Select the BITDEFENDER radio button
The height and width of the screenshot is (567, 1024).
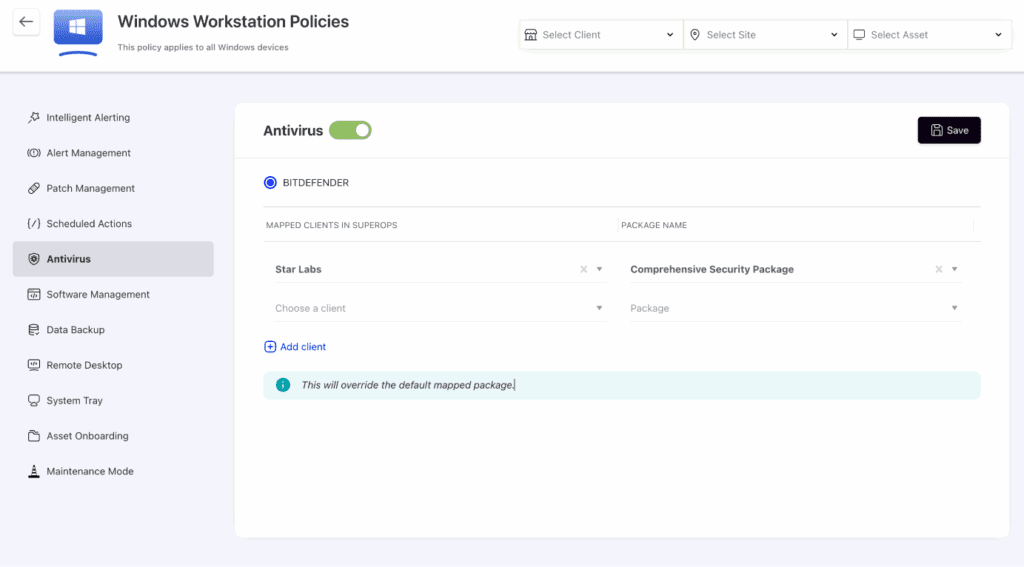coord(270,183)
